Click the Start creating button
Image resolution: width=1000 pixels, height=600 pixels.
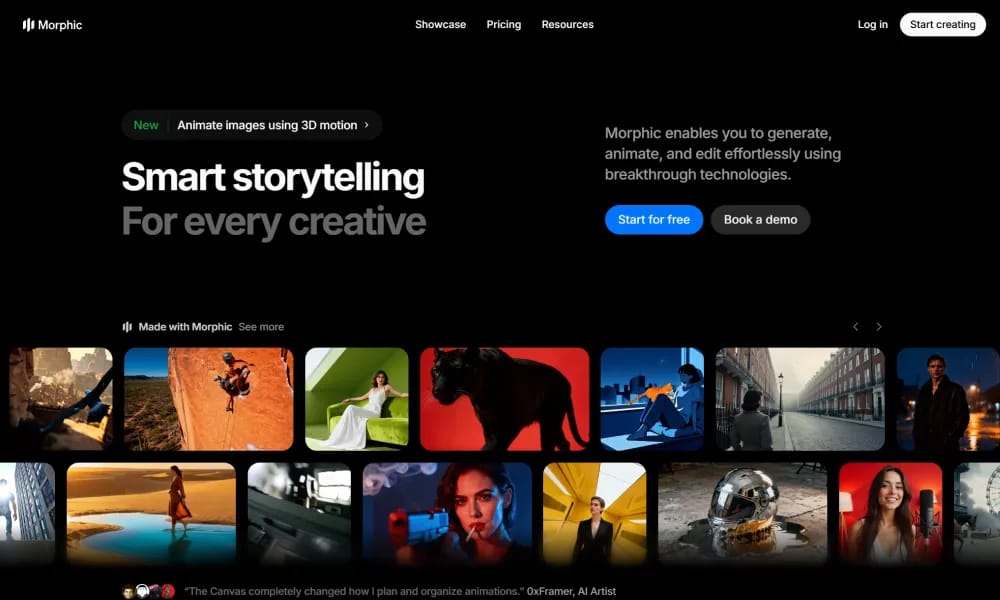(x=942, y=24)
